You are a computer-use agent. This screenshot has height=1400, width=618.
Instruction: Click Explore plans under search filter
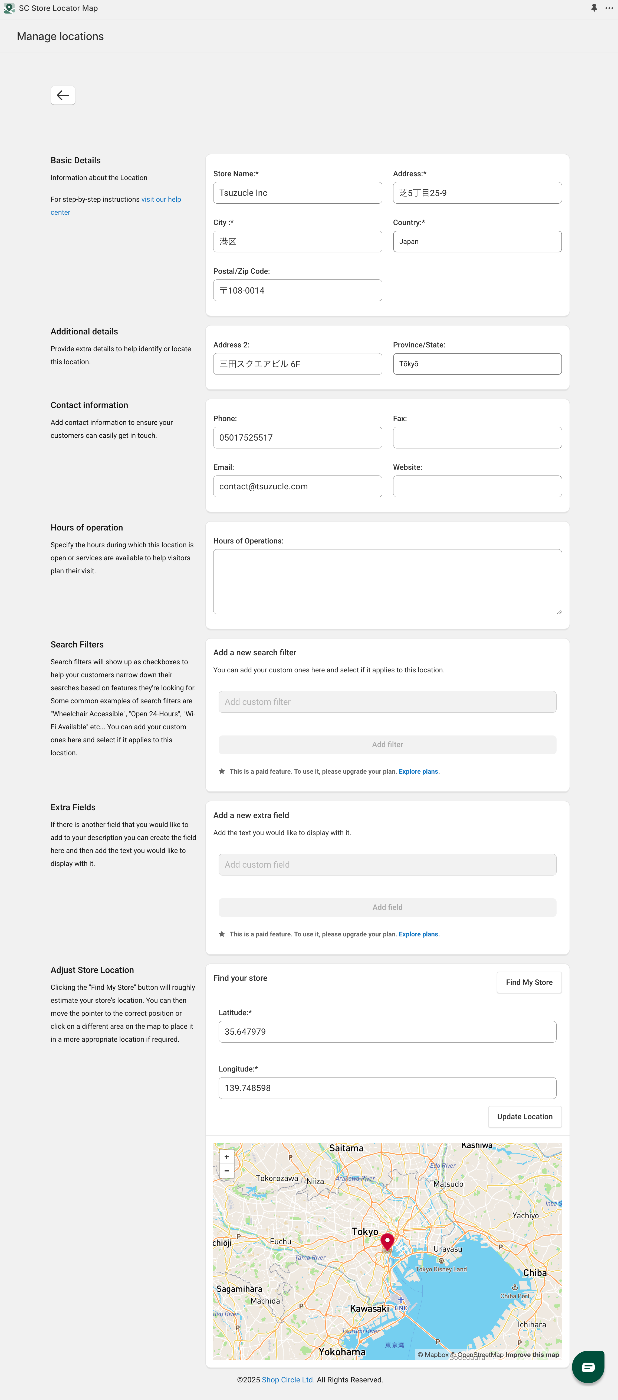coord(419,772)
